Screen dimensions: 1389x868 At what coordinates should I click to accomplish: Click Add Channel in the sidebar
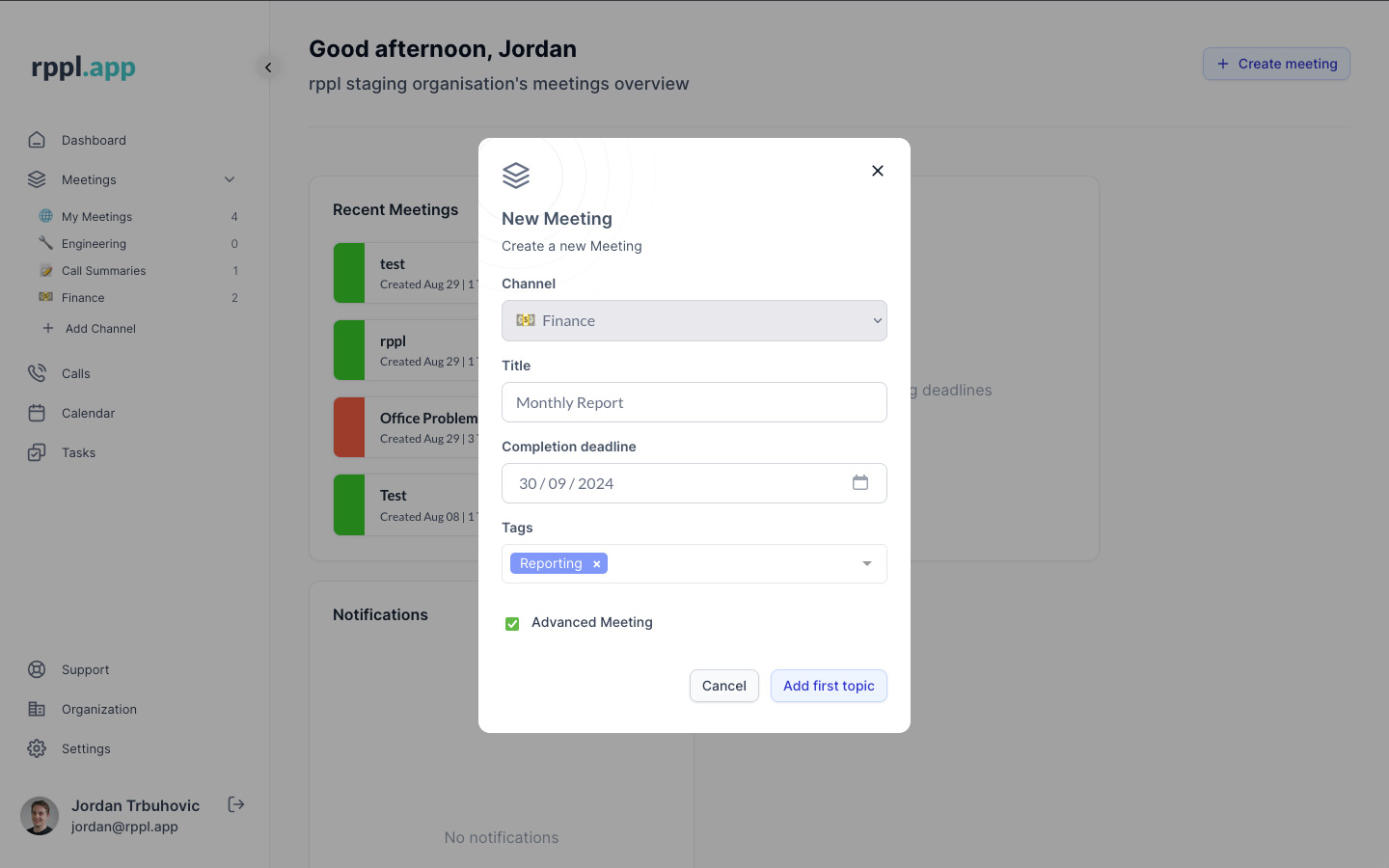tap(100, 329)
